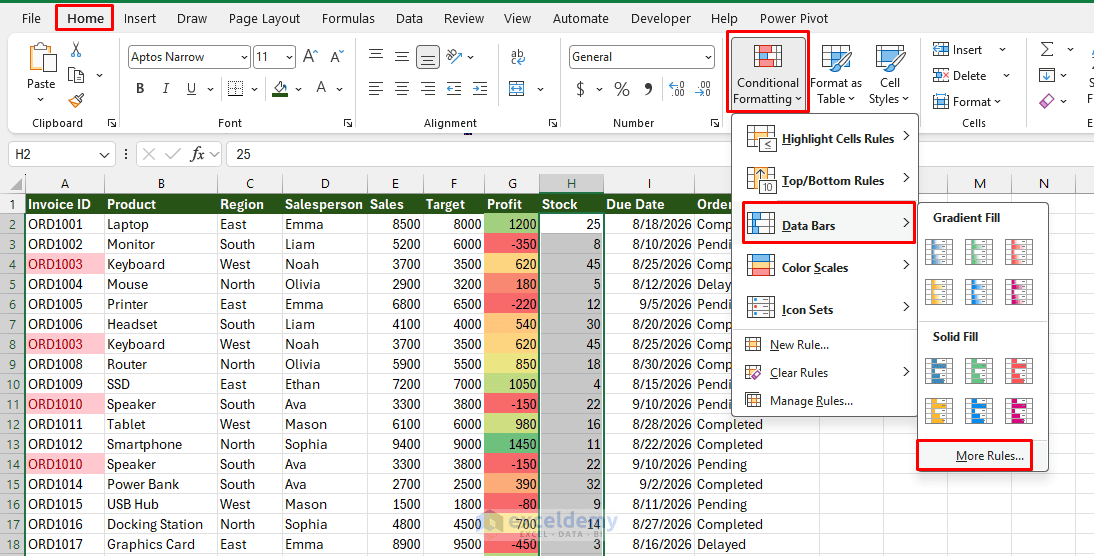Increase font size with larger A
The width and height of the screenshot is (1094, 556).
point(311,57)
